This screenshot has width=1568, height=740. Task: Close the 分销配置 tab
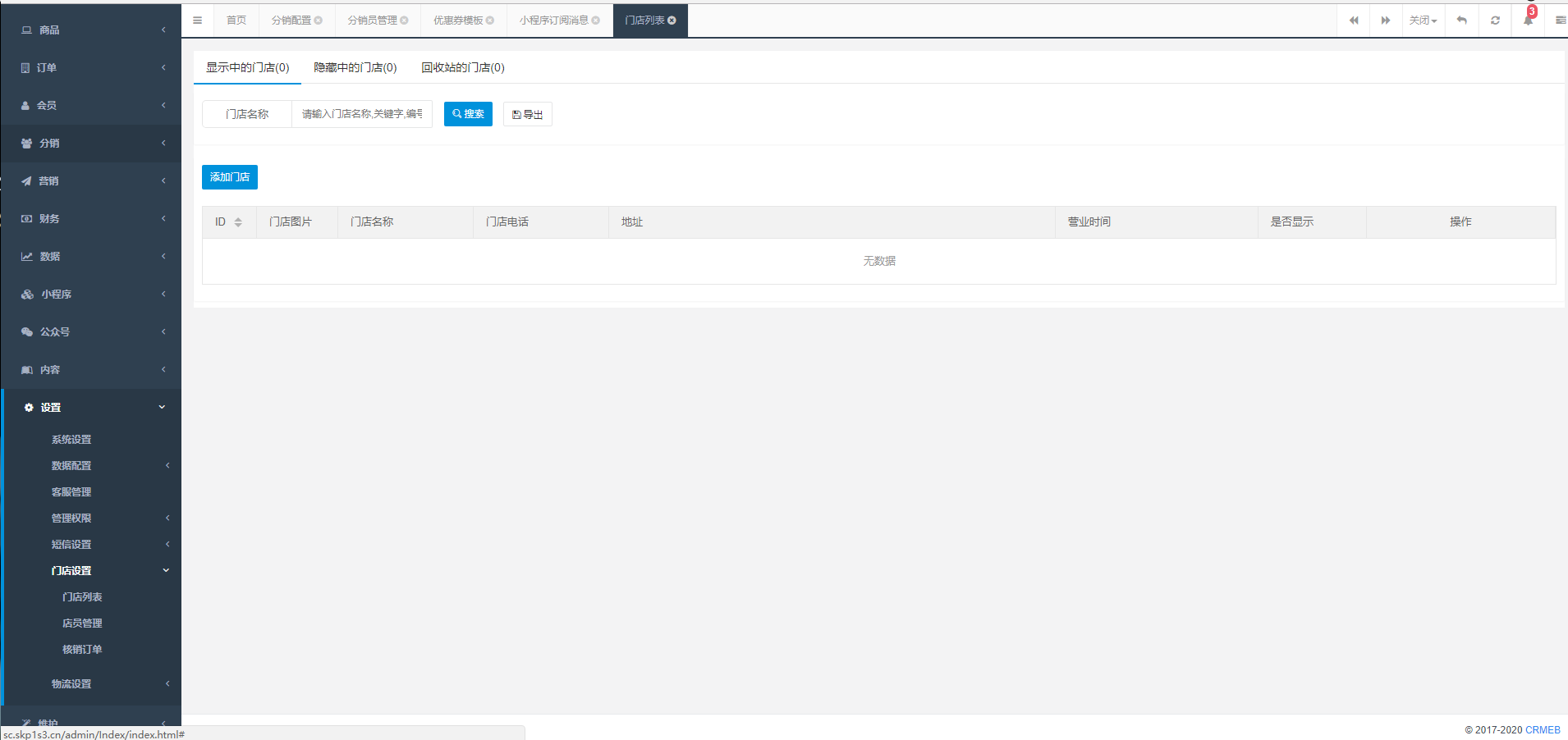pos(319,21)
